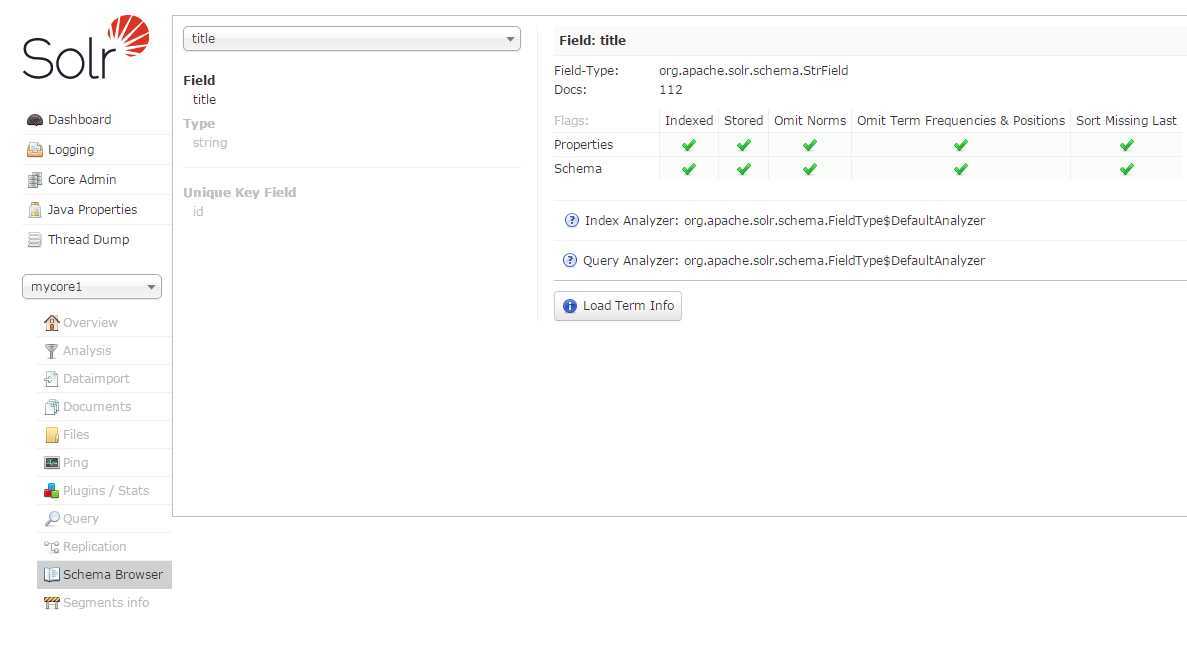The width and height of the screenshot is (1187, 669).
Task: Open the Documents link
Action: (97, 406)
